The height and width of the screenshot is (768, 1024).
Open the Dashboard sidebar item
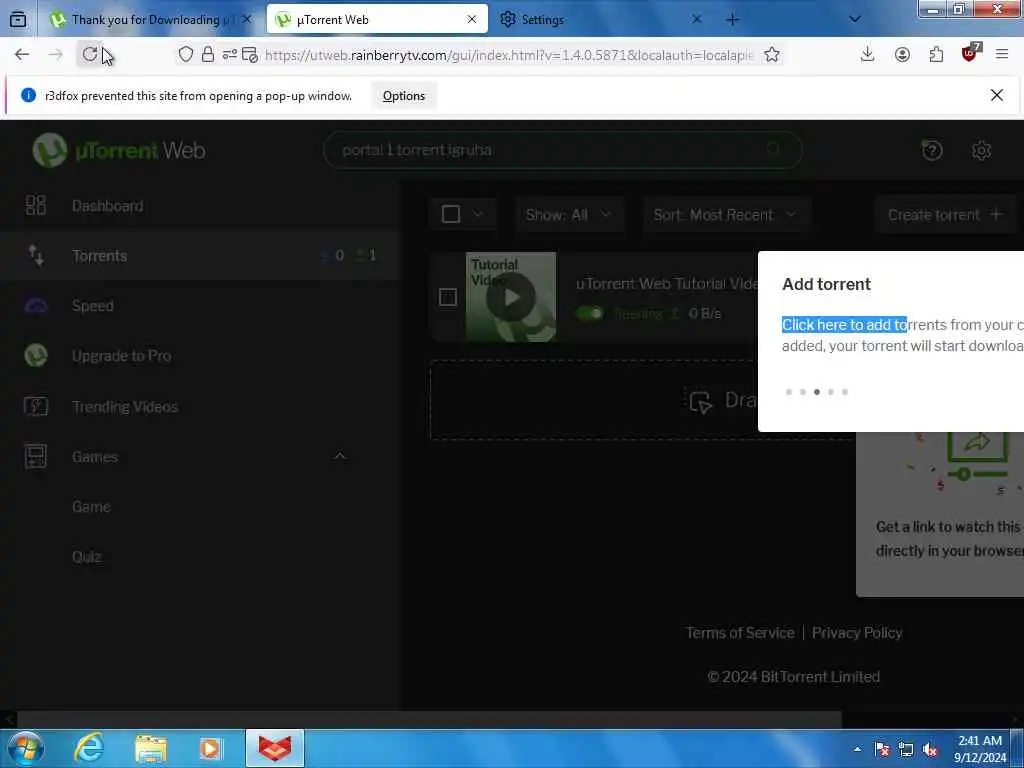(x=199, y=206)
